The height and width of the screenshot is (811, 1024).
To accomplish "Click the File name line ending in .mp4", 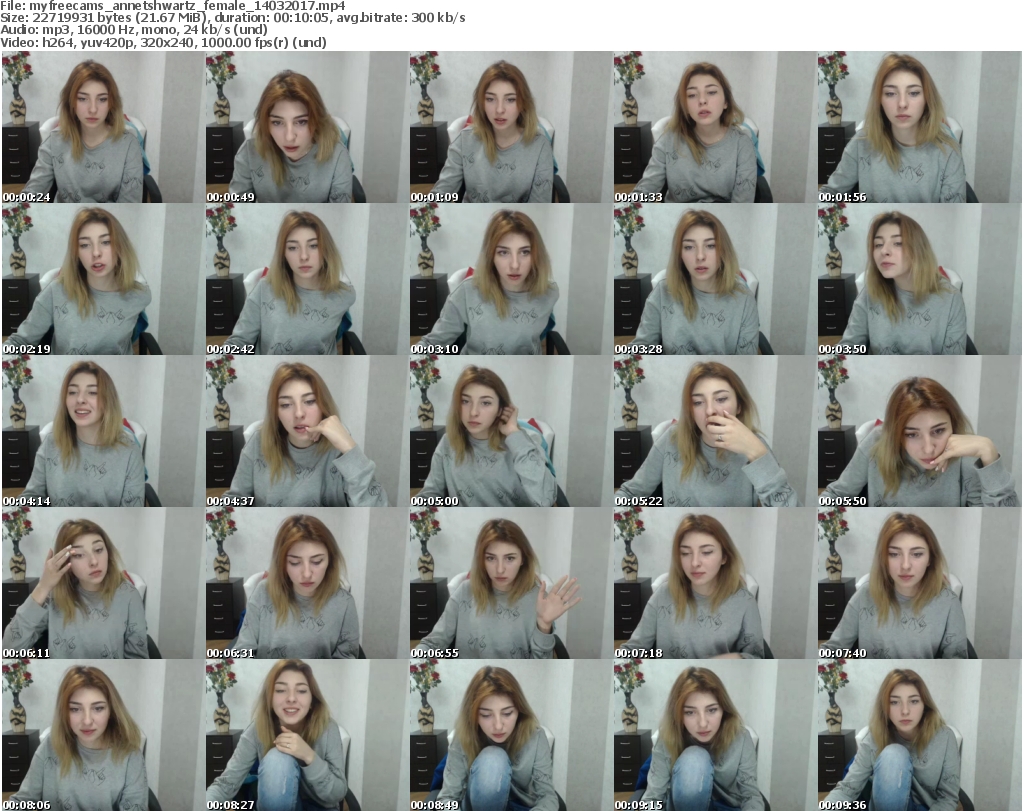I will pyautogui.click(x=173, y=6).
